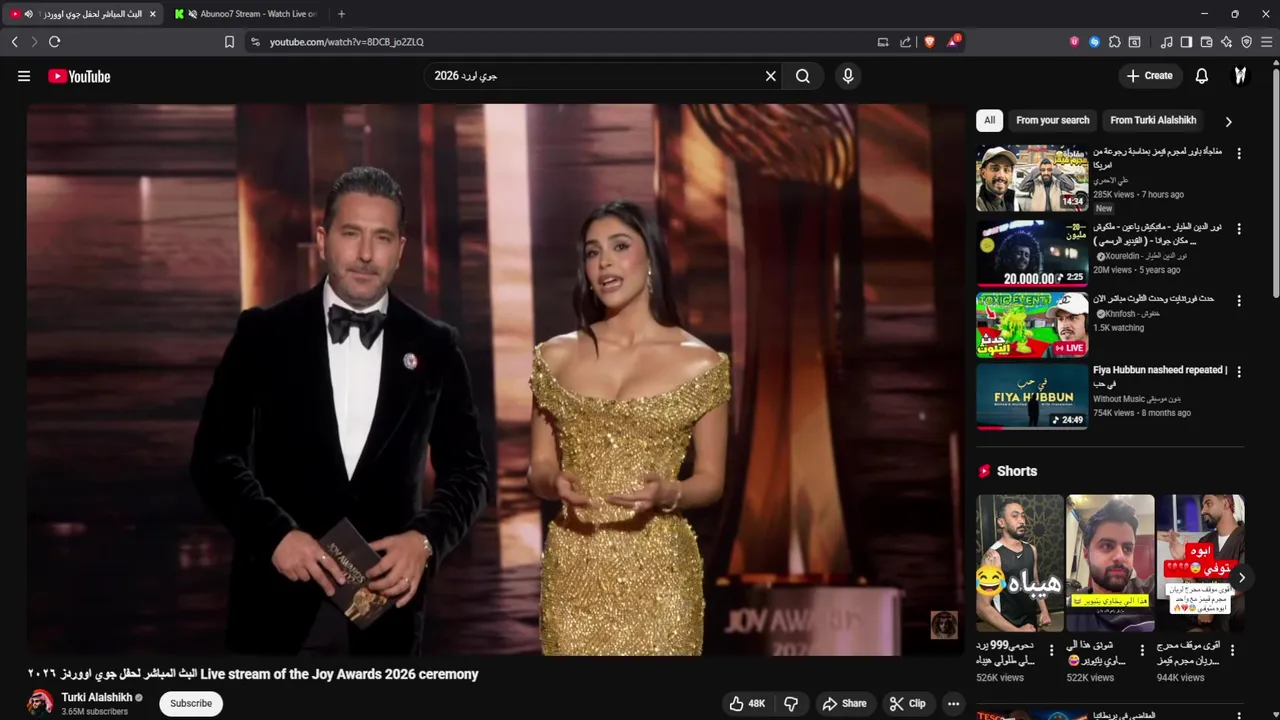Toggle the browser sidebar panel

(1186, 42)
